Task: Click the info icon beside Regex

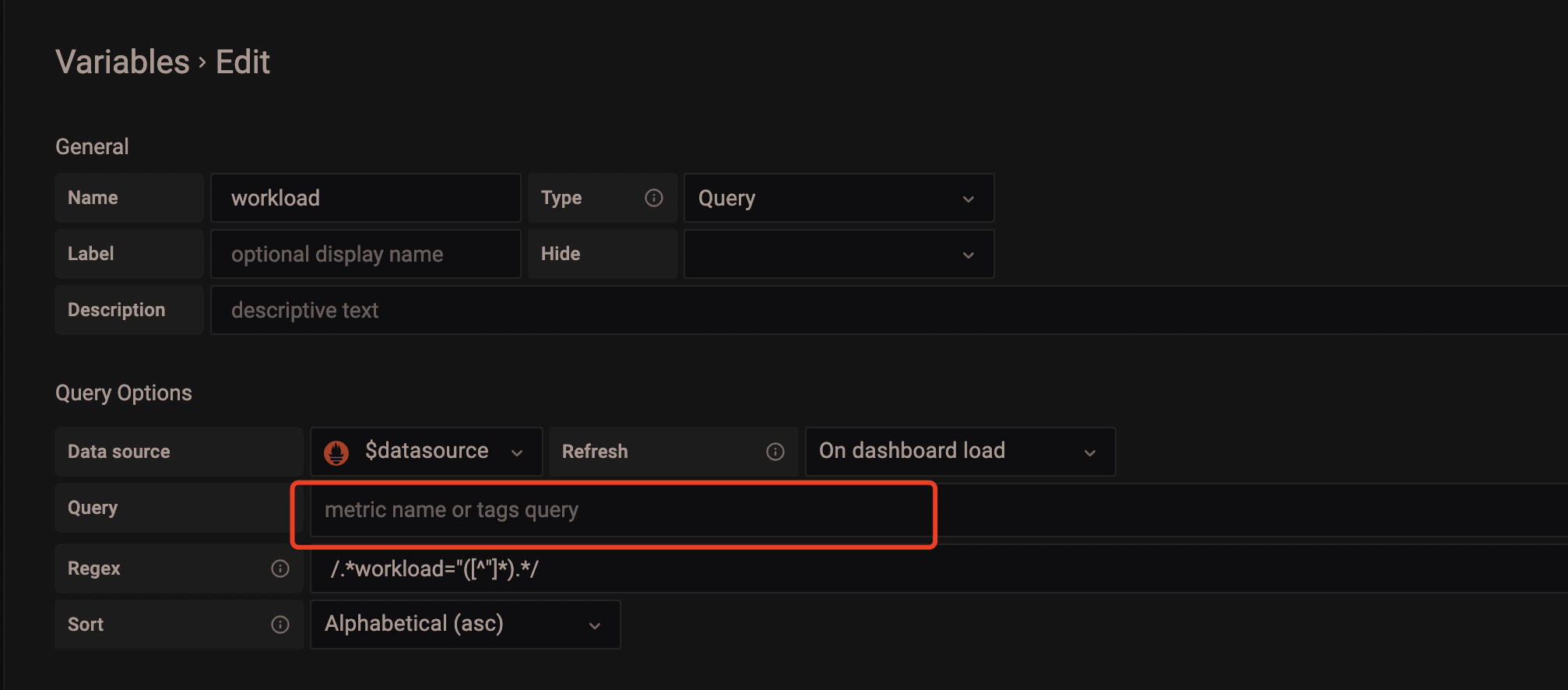Action: (x=279, y=569)
